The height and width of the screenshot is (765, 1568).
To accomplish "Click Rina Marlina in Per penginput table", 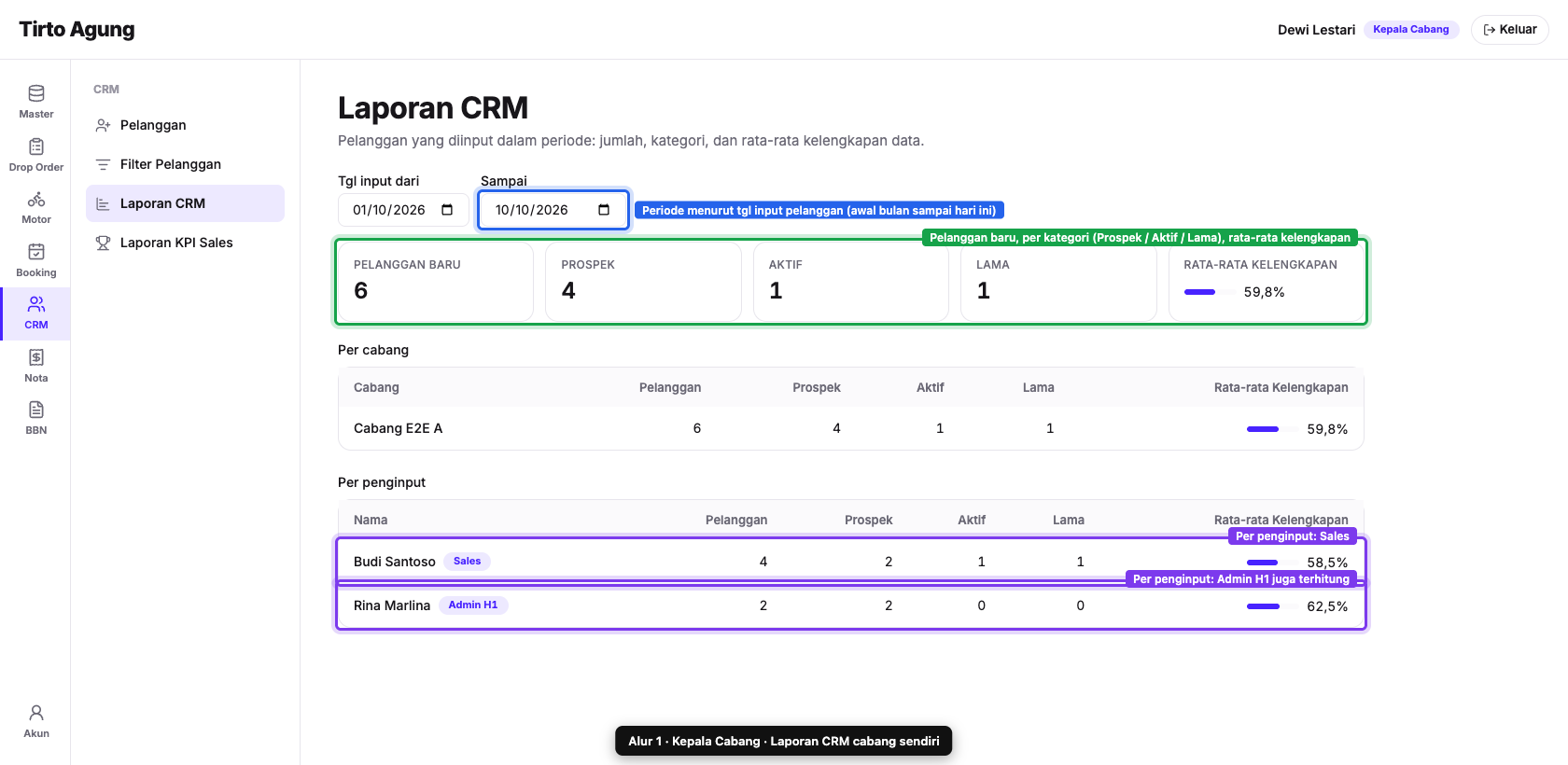I will coord(392,605).
